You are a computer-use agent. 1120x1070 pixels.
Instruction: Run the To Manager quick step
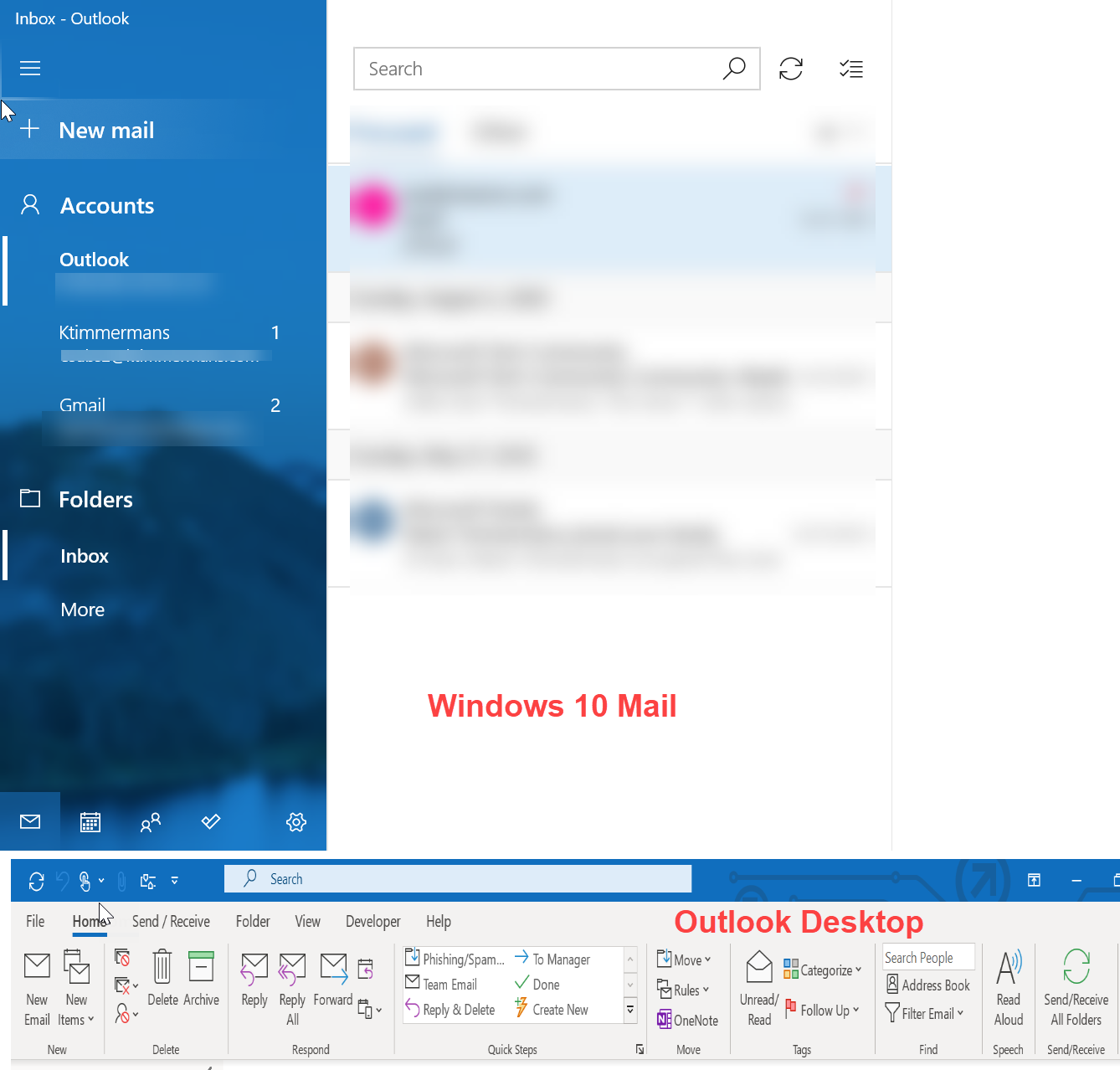552,959
